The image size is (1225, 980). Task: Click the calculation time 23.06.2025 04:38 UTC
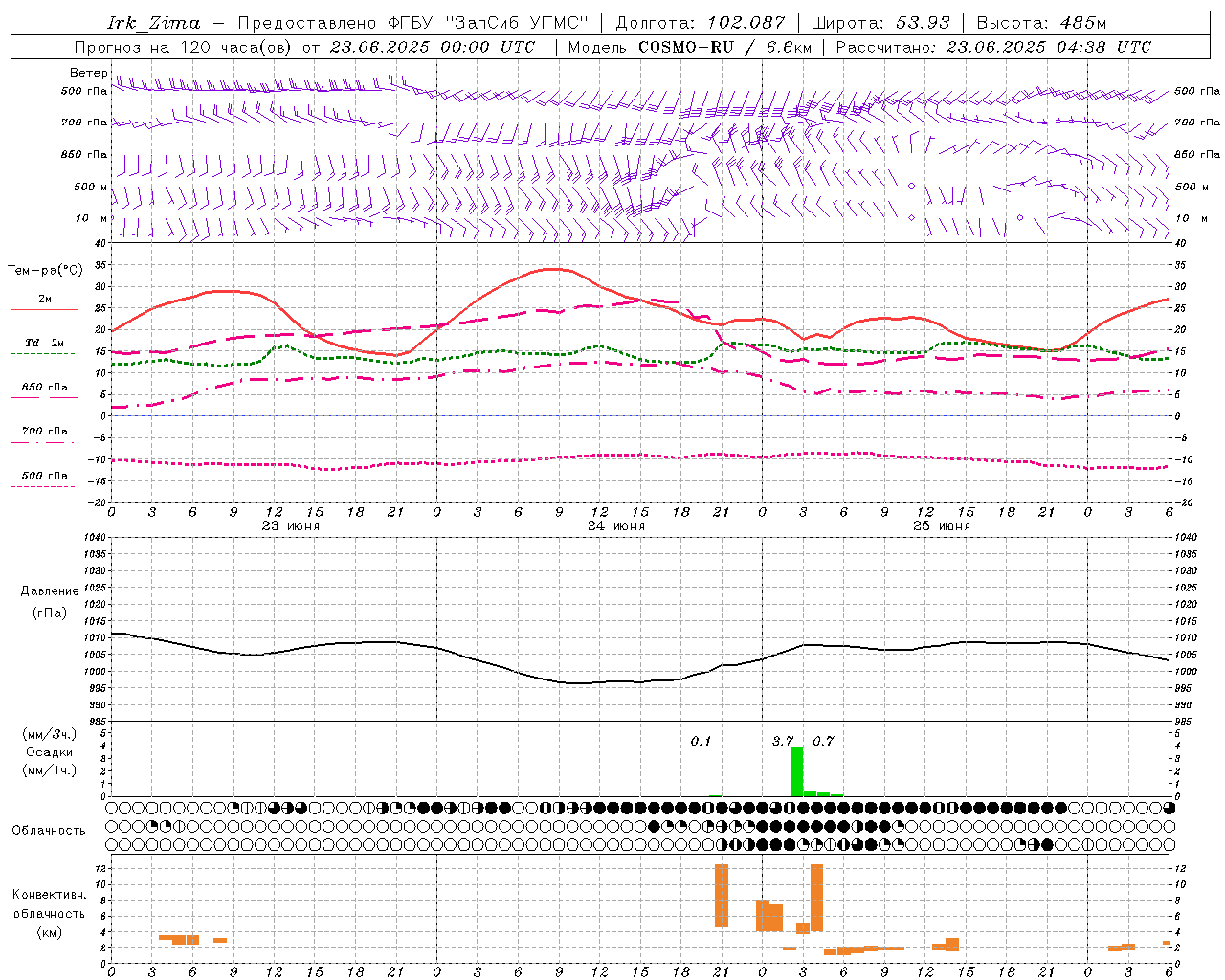pos(1048,47)
